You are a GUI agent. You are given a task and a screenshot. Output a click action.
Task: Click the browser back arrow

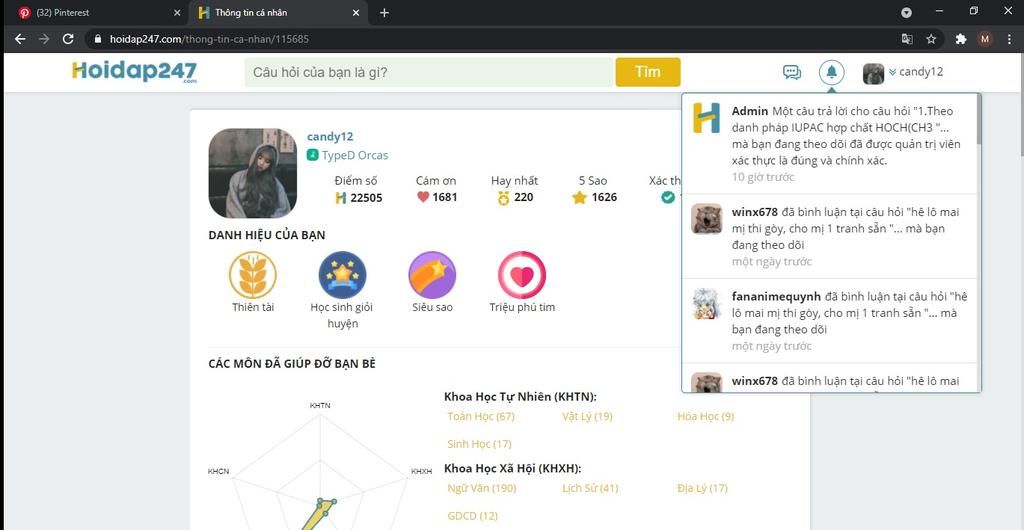[x=20, y=39]
